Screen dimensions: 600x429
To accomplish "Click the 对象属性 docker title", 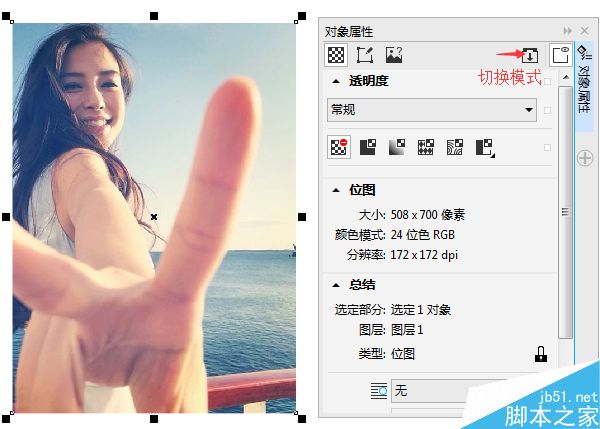I will [349, 31].
